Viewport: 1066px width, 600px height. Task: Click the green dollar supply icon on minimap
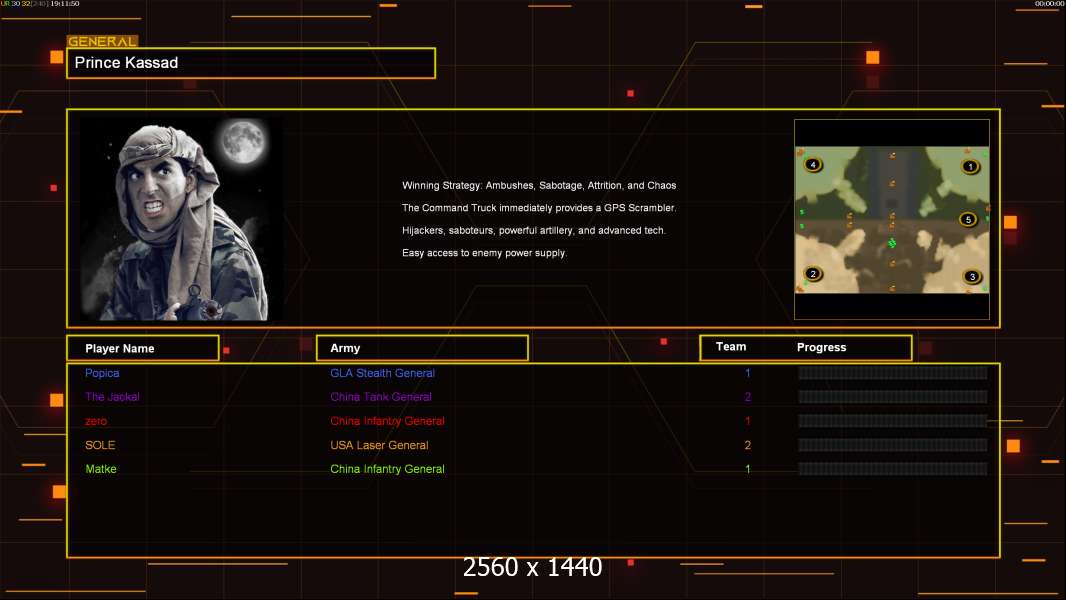(892, 243)
